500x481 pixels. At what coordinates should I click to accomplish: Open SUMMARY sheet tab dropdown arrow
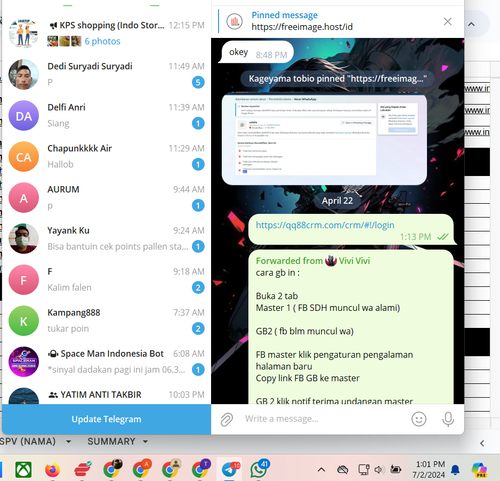click(x=145, y=442)
